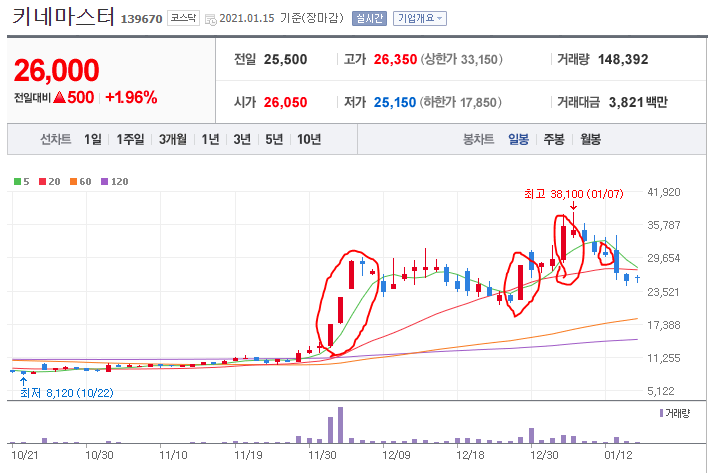Screen dimensions: 708x473
Task: Click the tallest purple volume bar near 11/30
Action: coord(340,425)
